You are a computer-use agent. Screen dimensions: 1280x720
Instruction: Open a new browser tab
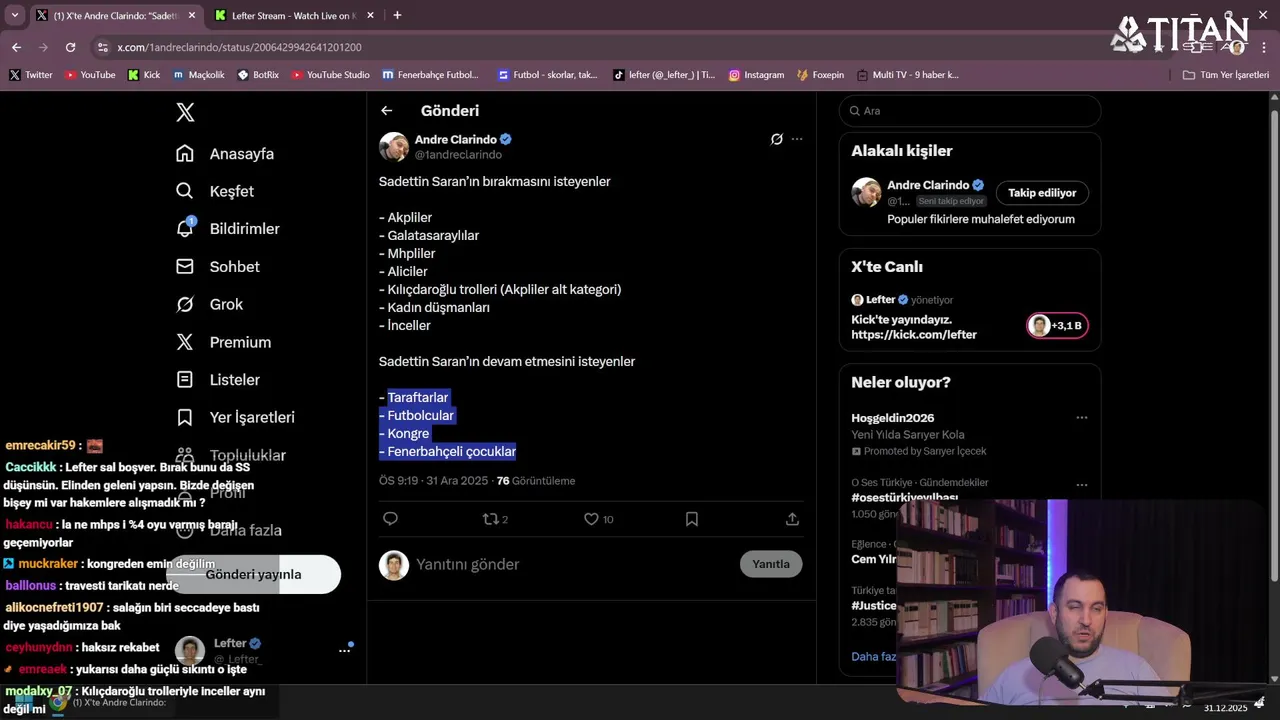397,15
